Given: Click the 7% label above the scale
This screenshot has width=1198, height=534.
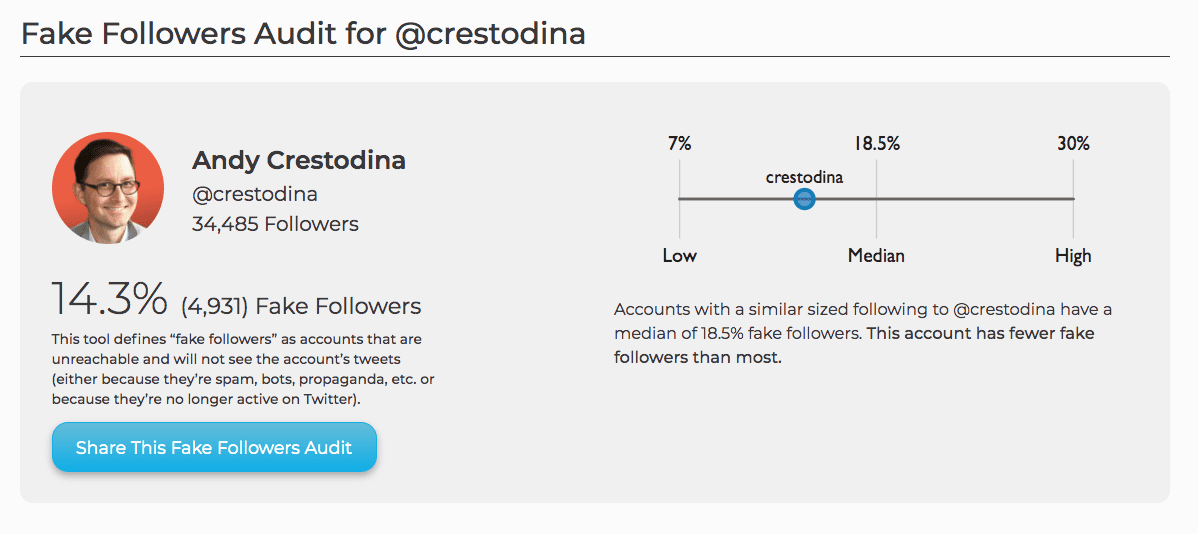Looking at the screenshot, I should [679, 143].
